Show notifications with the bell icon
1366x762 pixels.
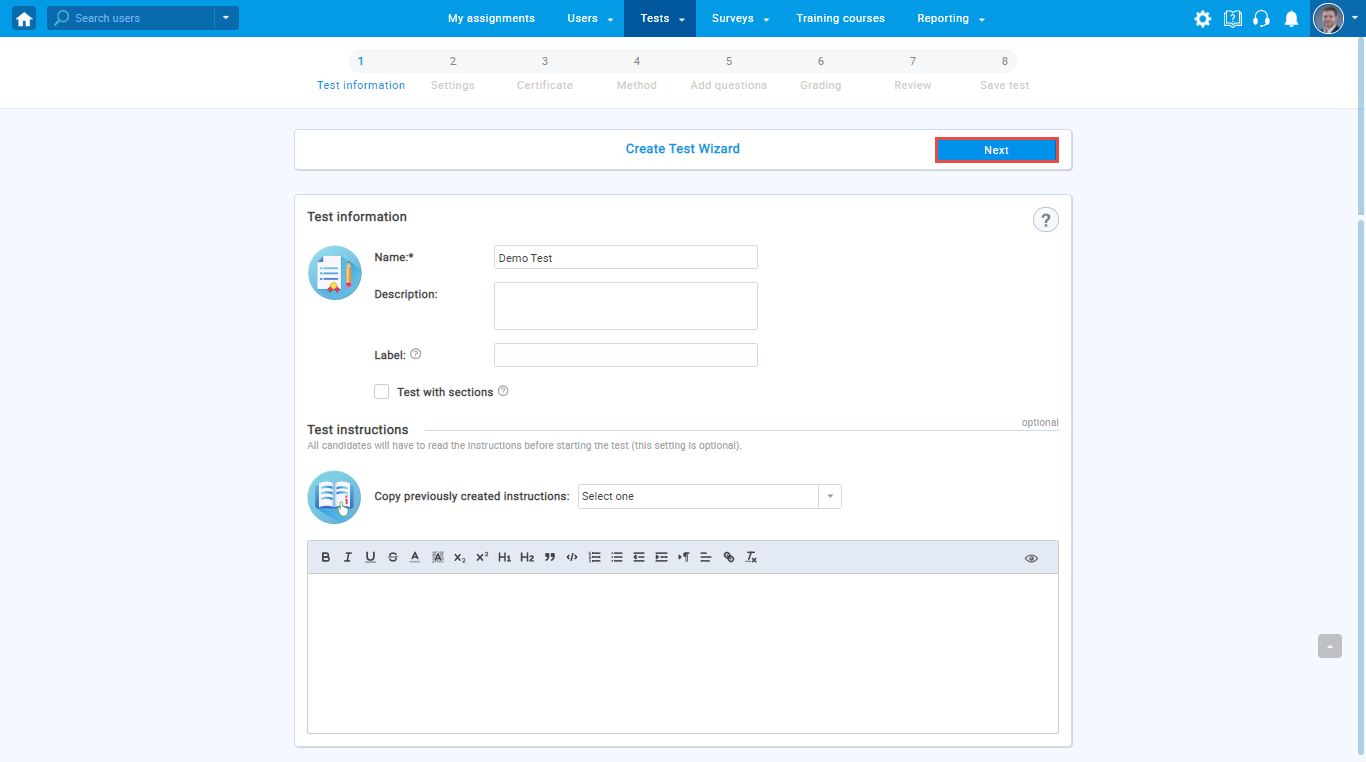pos(1291,19)
